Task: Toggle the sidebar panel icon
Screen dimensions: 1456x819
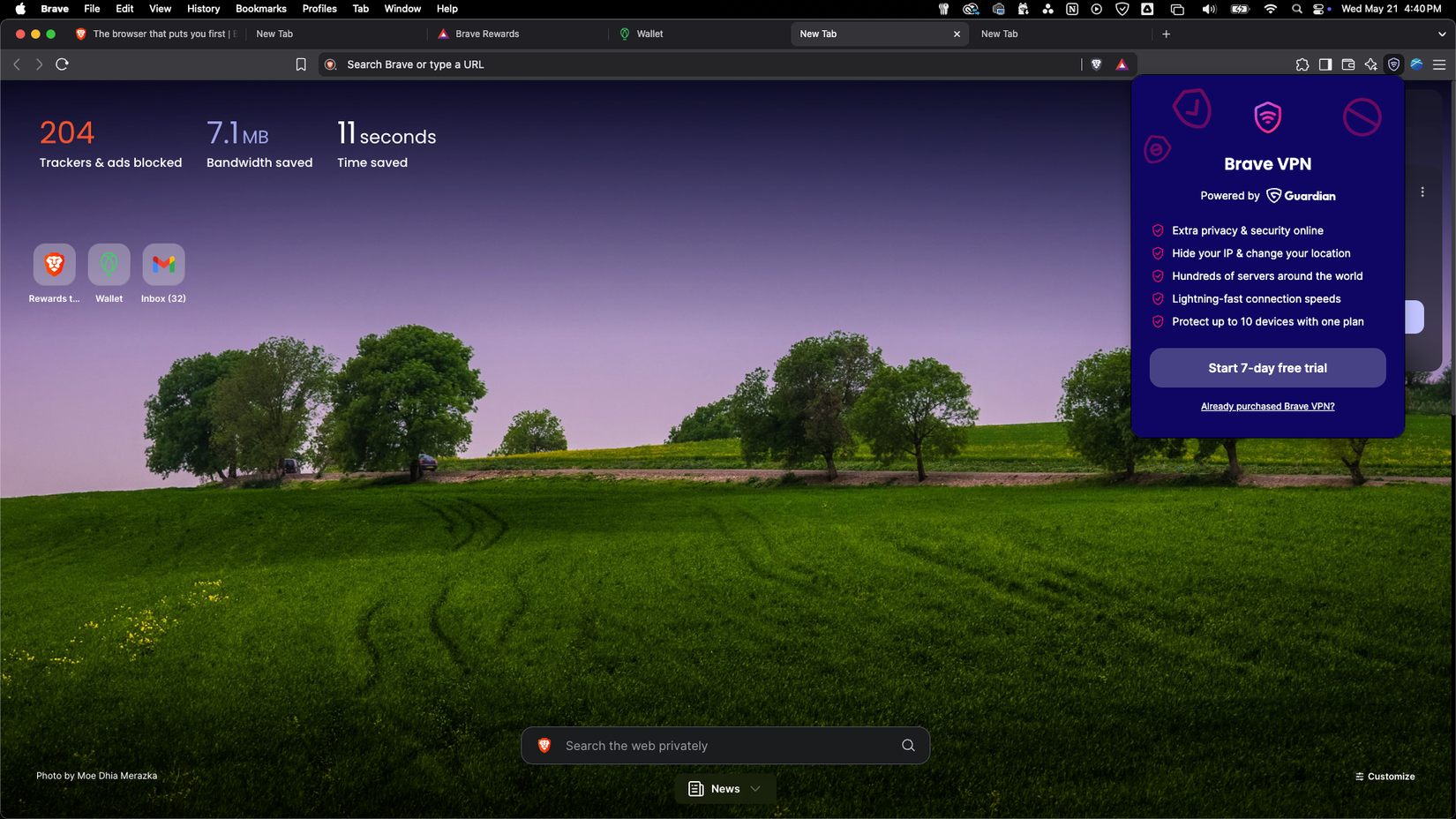Action: pos(1325,64)
